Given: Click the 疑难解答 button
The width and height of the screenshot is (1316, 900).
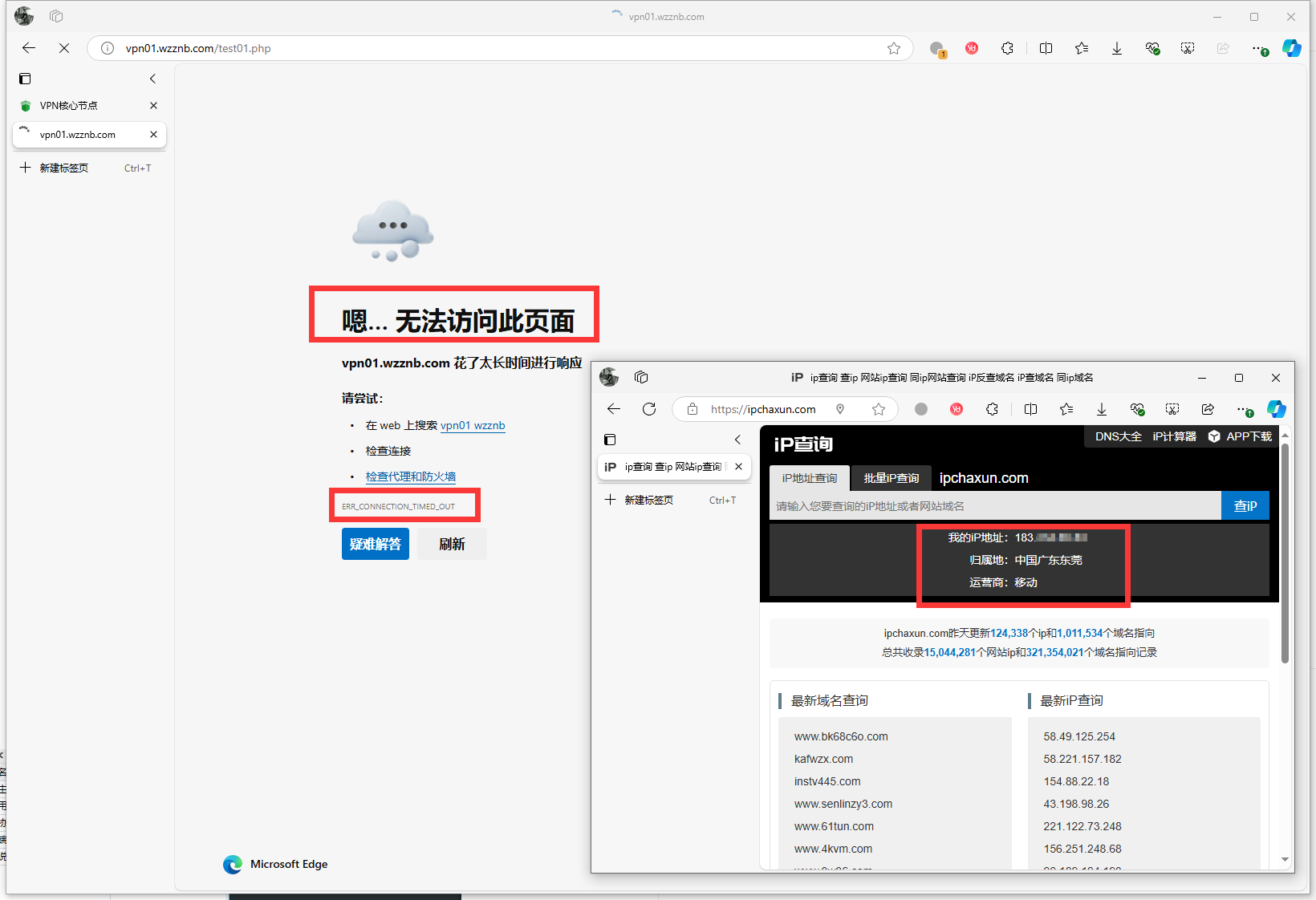Looking at the screenshot, I should (375, 543).
